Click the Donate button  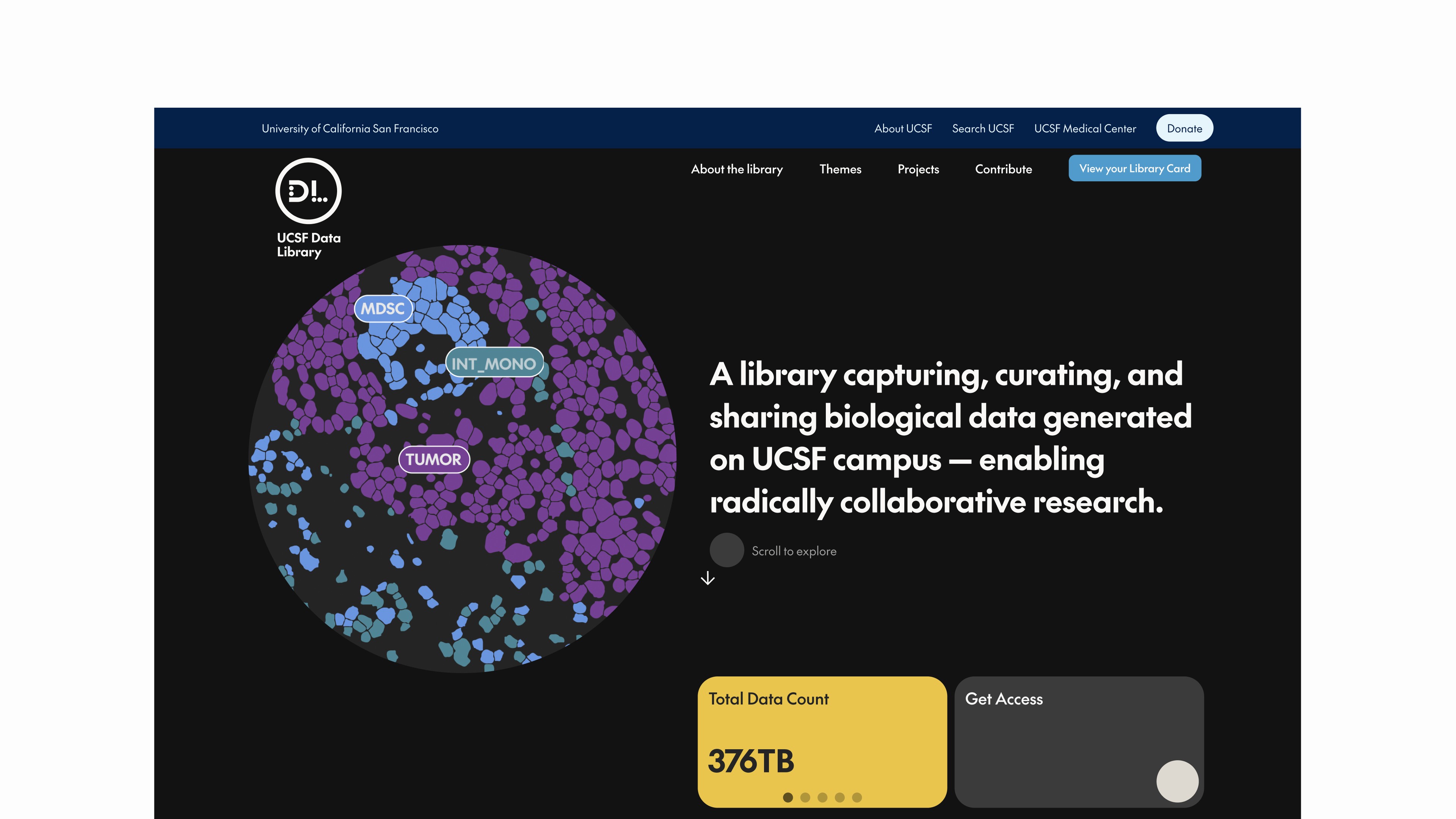[x=1185, y=128]
